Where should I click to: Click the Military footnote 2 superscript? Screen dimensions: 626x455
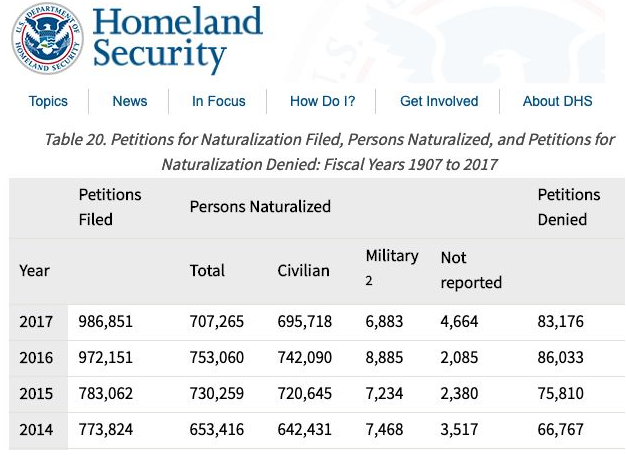tap(369, 281)
